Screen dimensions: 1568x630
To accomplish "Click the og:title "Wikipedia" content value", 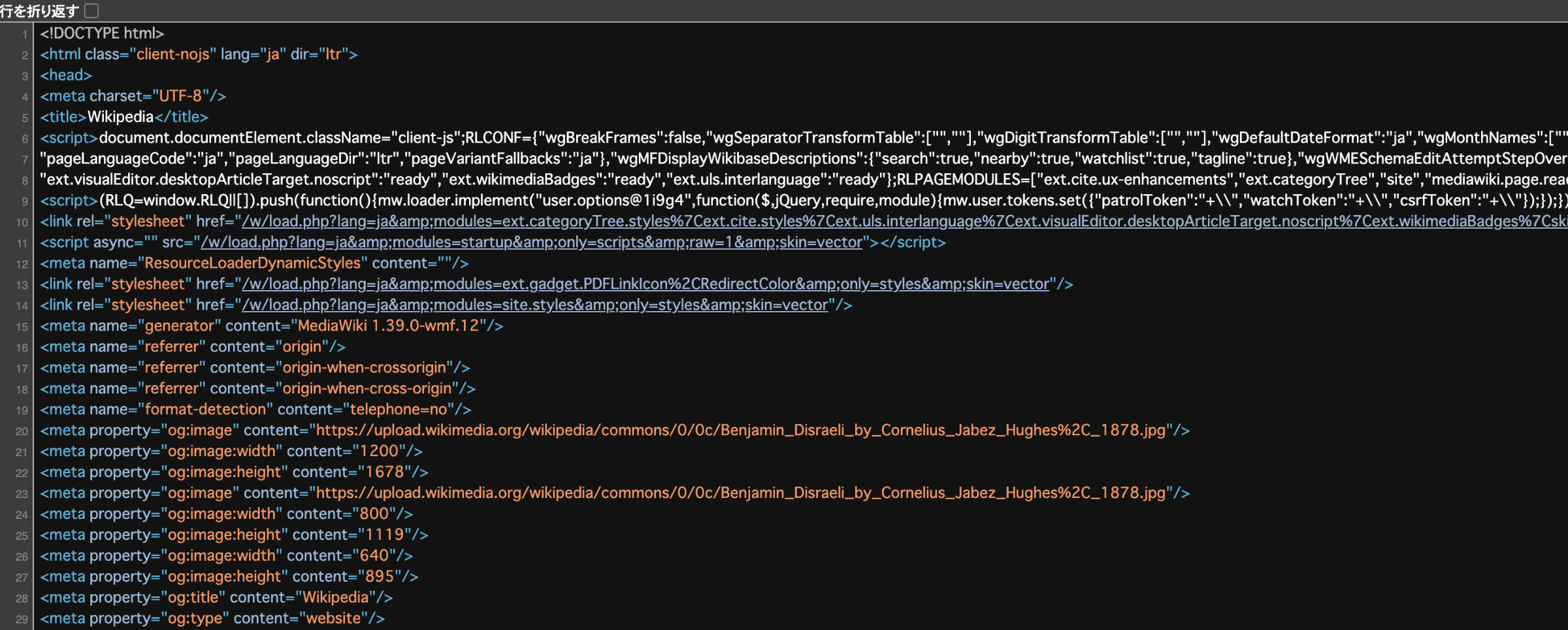I will pos(336,598).
